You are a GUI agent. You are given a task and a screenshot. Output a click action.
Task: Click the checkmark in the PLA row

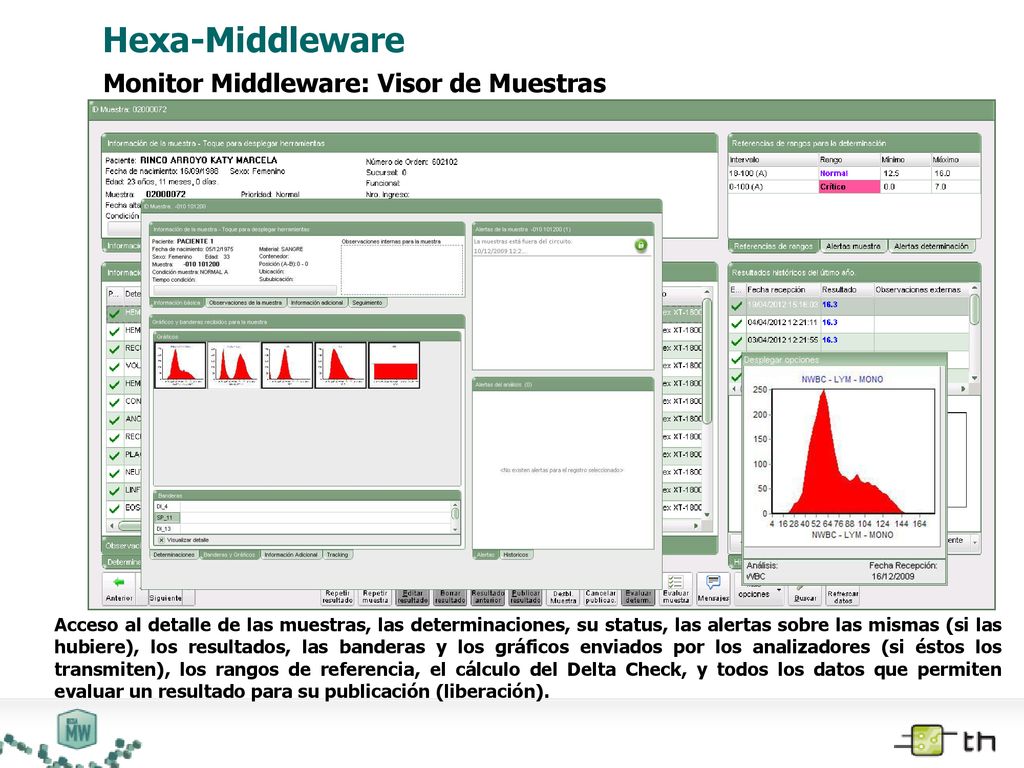tap(114, 455)
